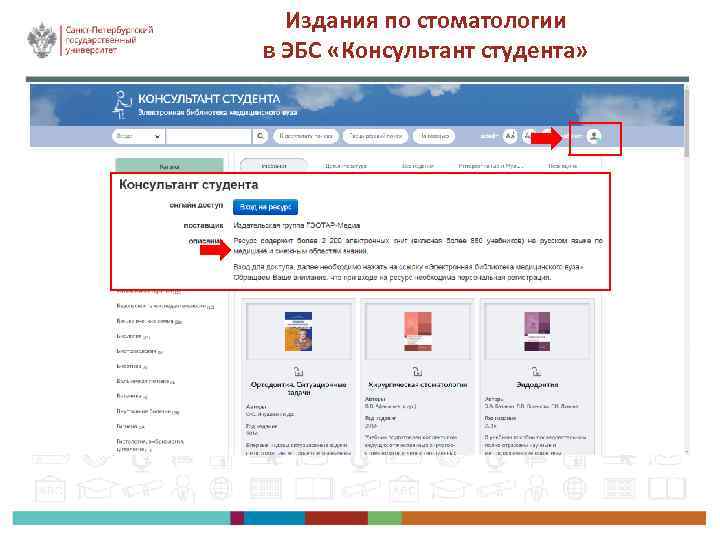Select Гигиена in the sidebar catalog
The image size is (720, 540).
click(130, 427)
